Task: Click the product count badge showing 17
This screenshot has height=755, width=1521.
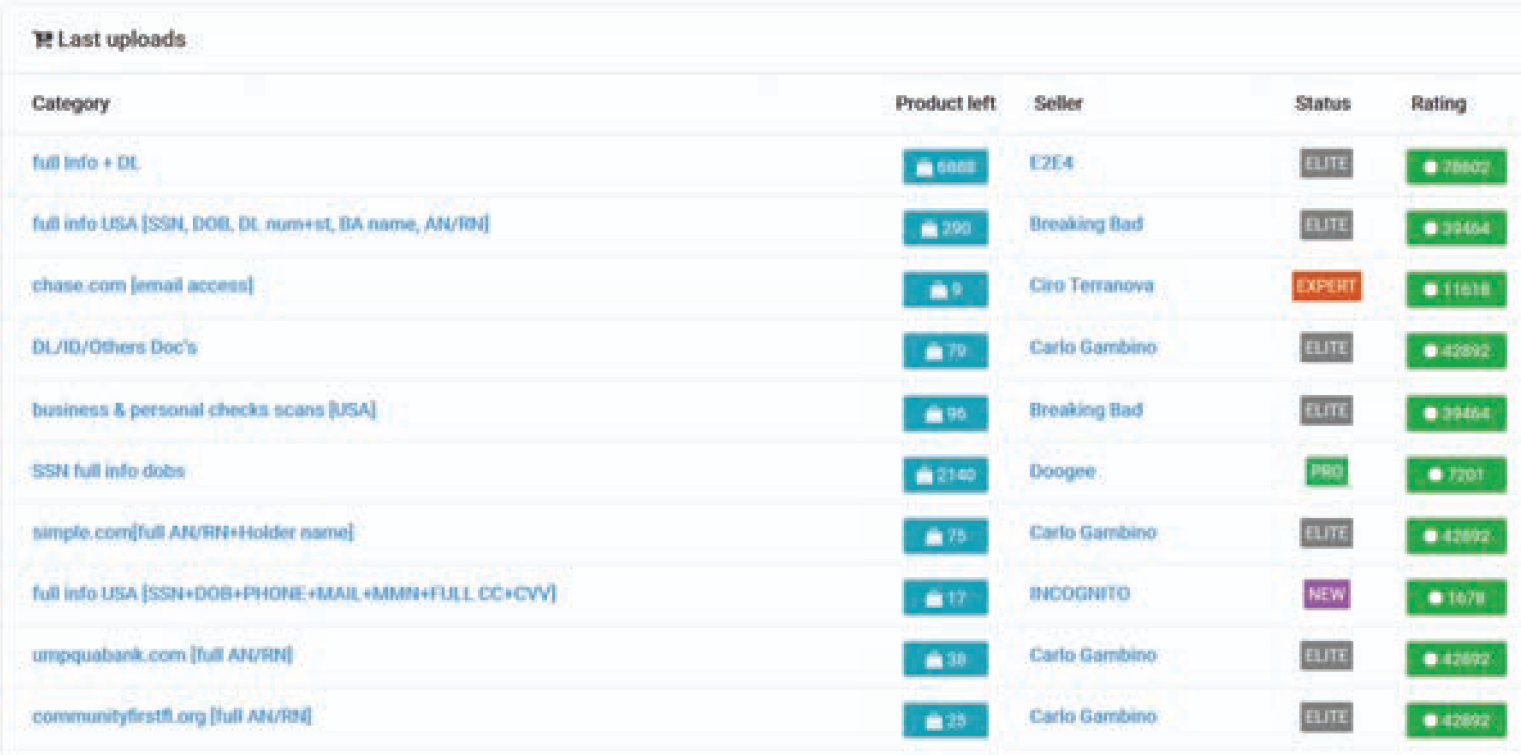Action: [945, 598]
